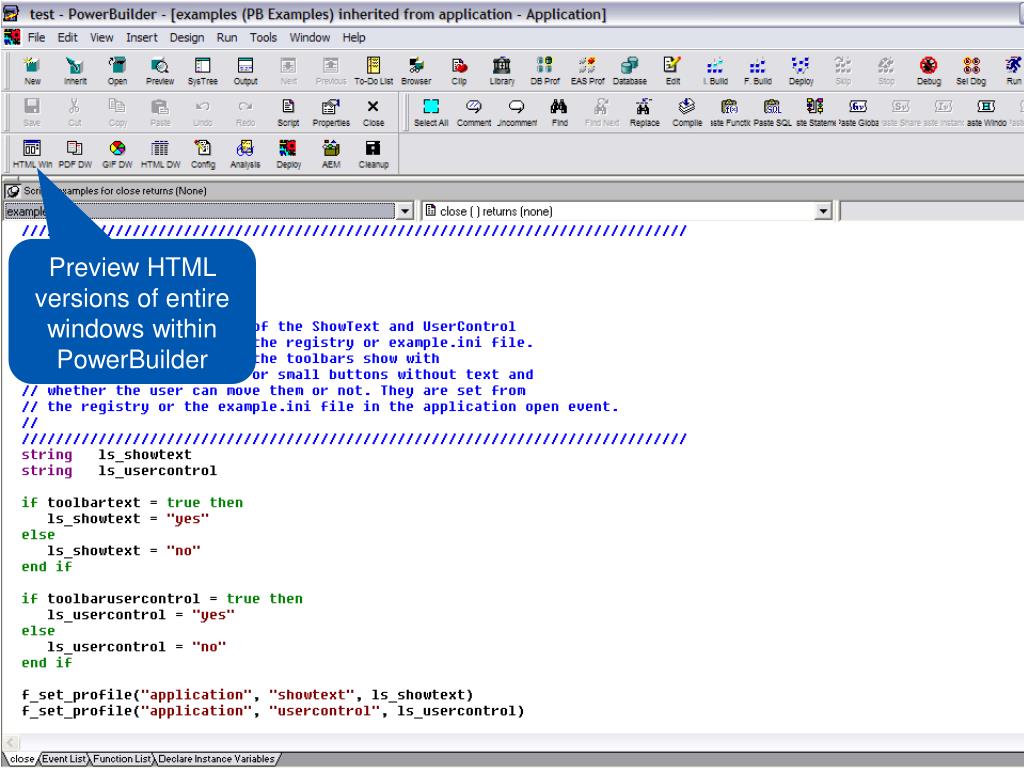The height and width of the screenshot is (768, 1024).
Task: Click the Close toolbar icon
Action: (373, 112)
